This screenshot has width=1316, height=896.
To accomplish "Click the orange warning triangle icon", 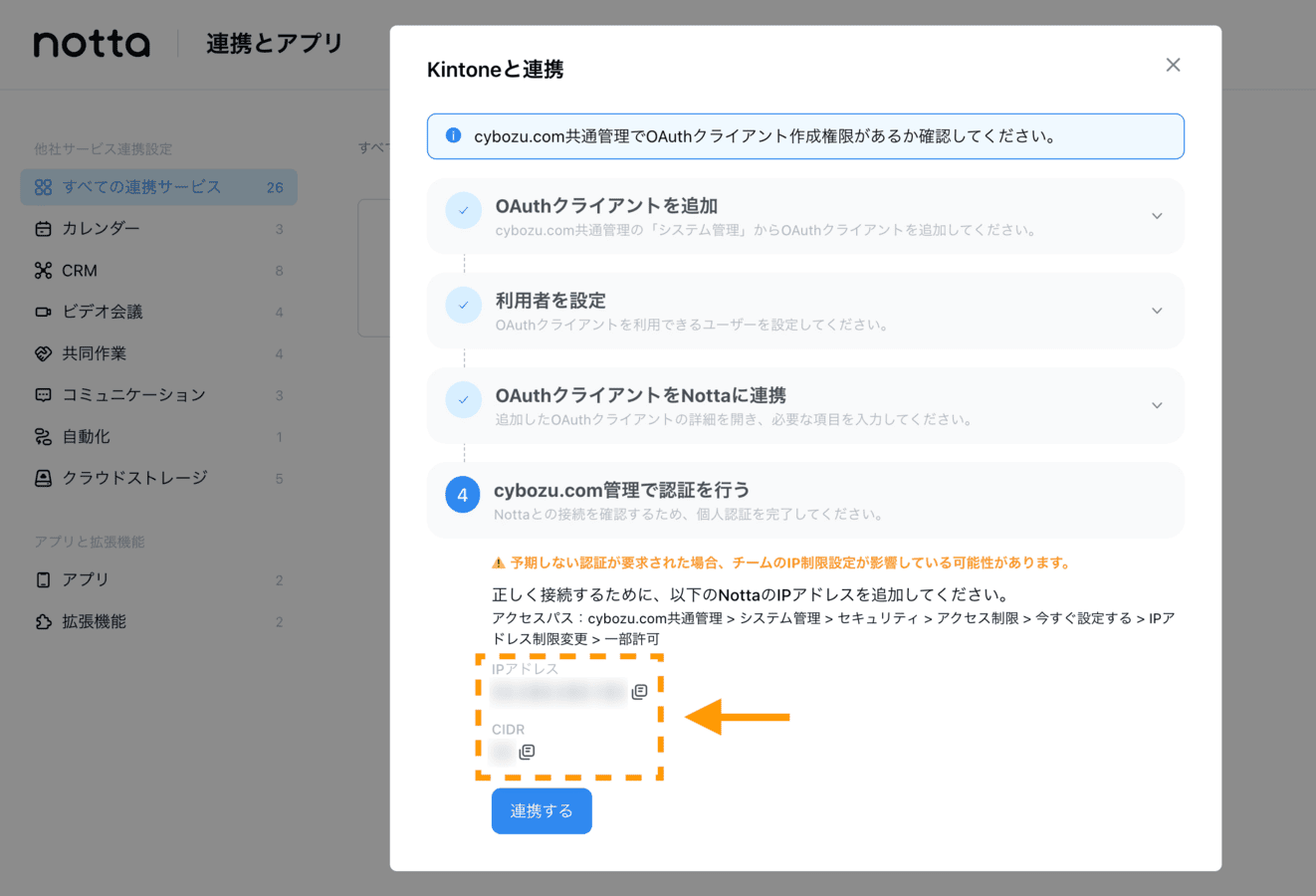I will pos(499,563).
